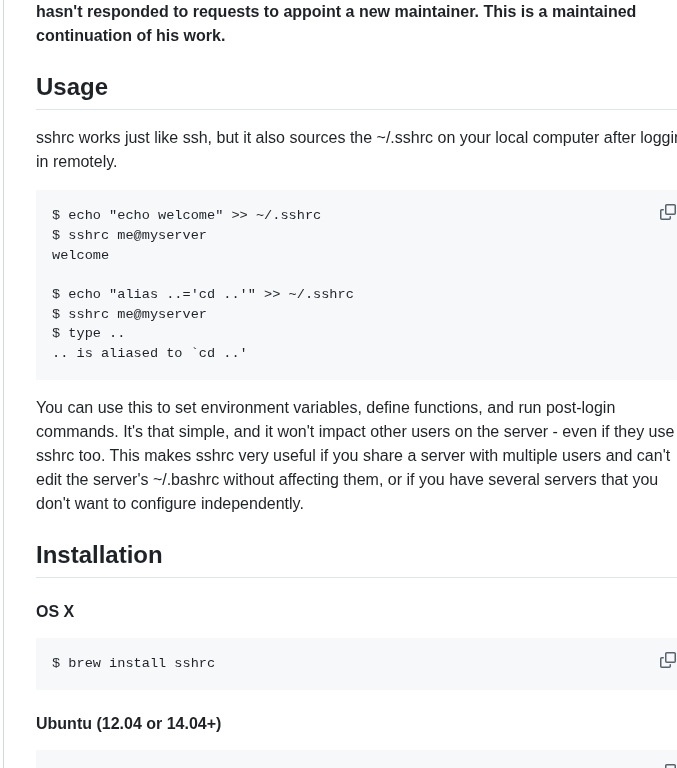
Task: Click the Installation section heading
Action: click(99, 555)
